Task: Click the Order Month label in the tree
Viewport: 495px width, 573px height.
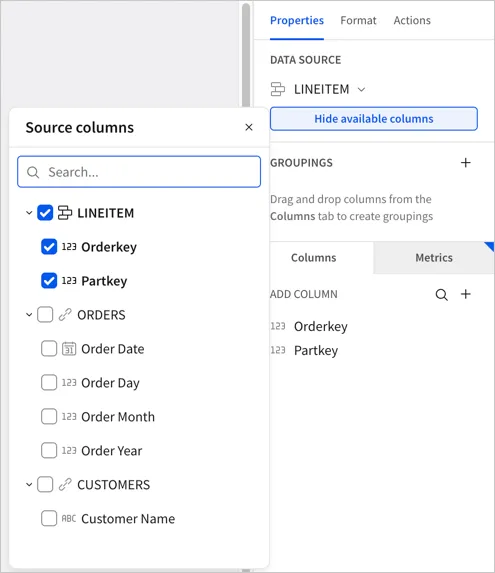Action: tap(118, 417)
